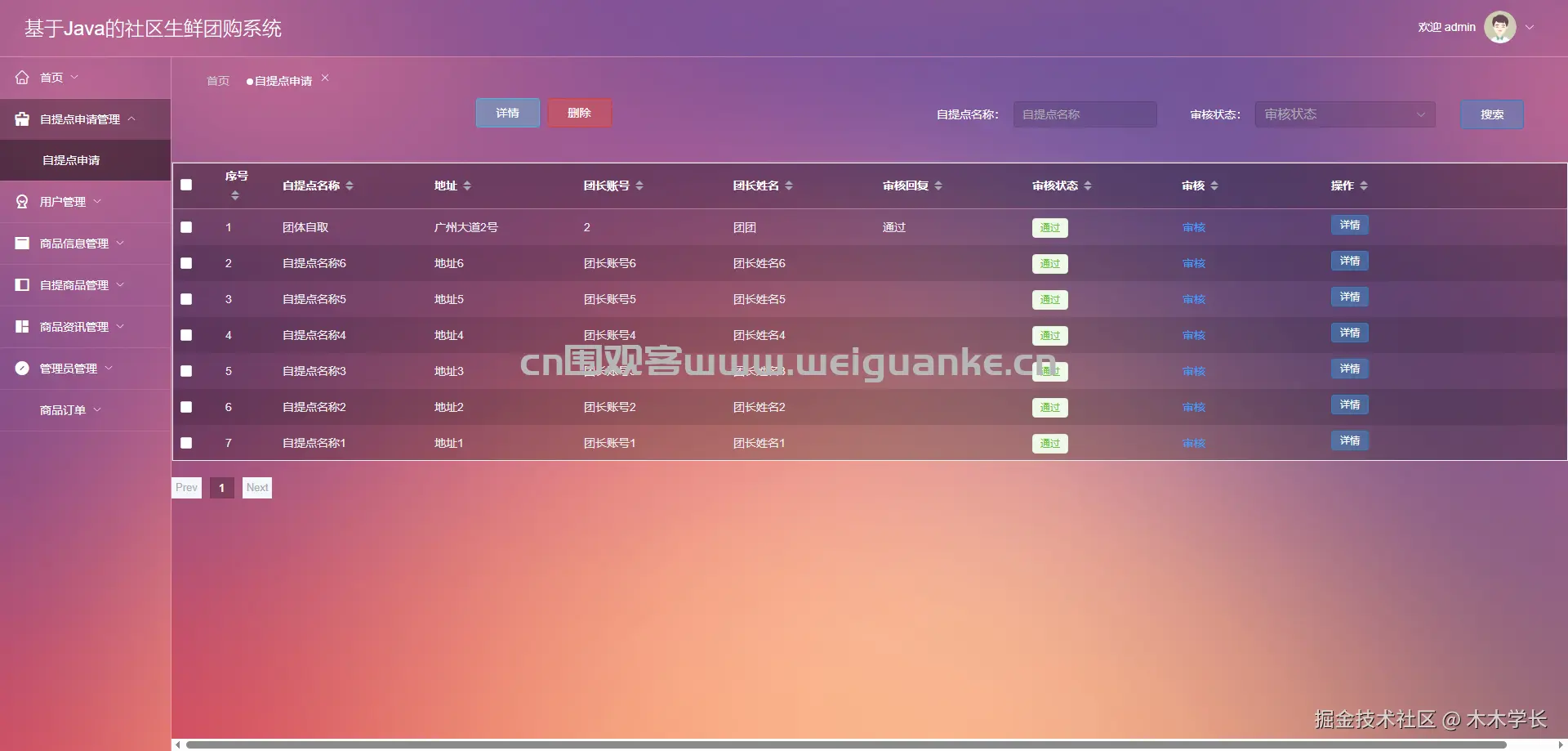The image size is (1568, 751).
Task: Click the blue 详情 toolbar button
Action: click(508, 113)
